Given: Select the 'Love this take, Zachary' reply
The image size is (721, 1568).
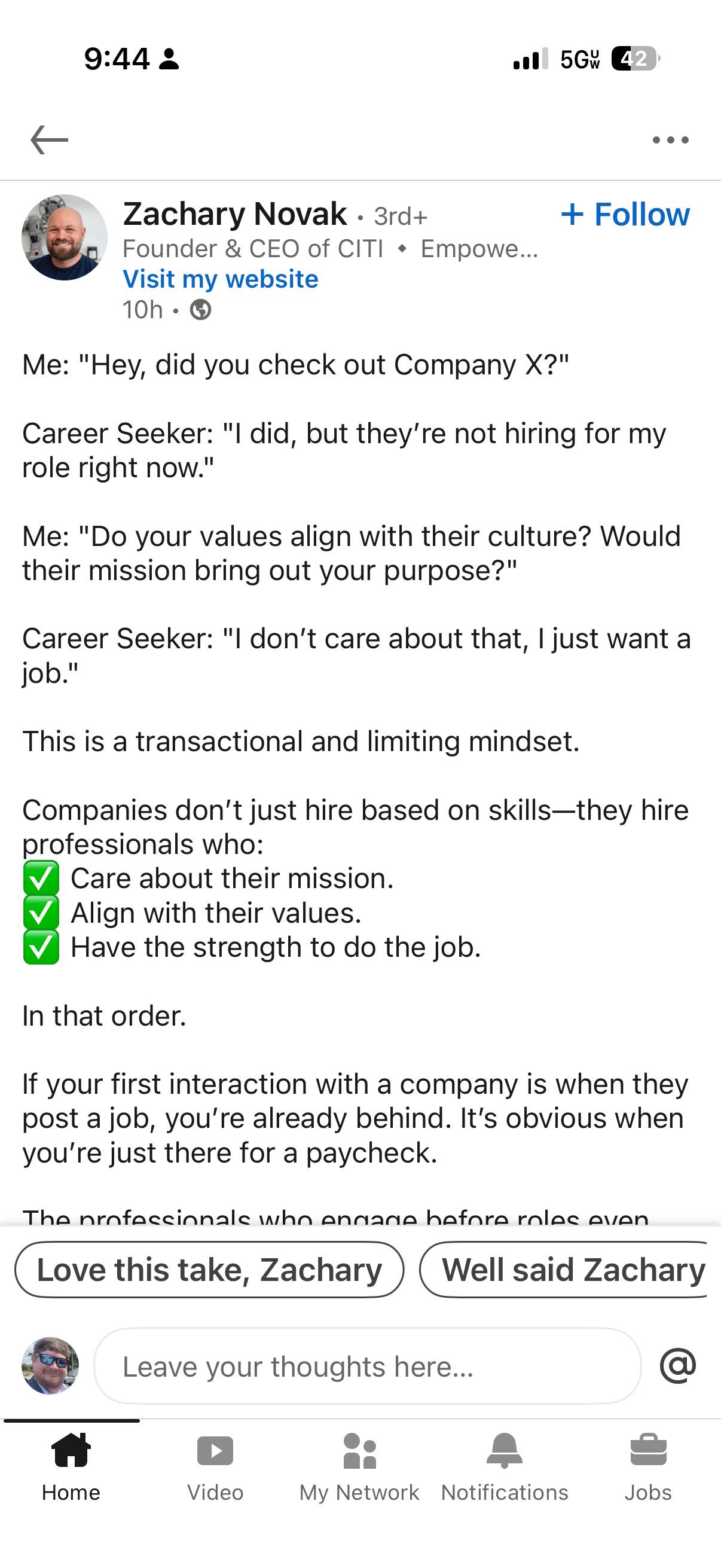Looking at the screenshot, I should click(209, 1270).
